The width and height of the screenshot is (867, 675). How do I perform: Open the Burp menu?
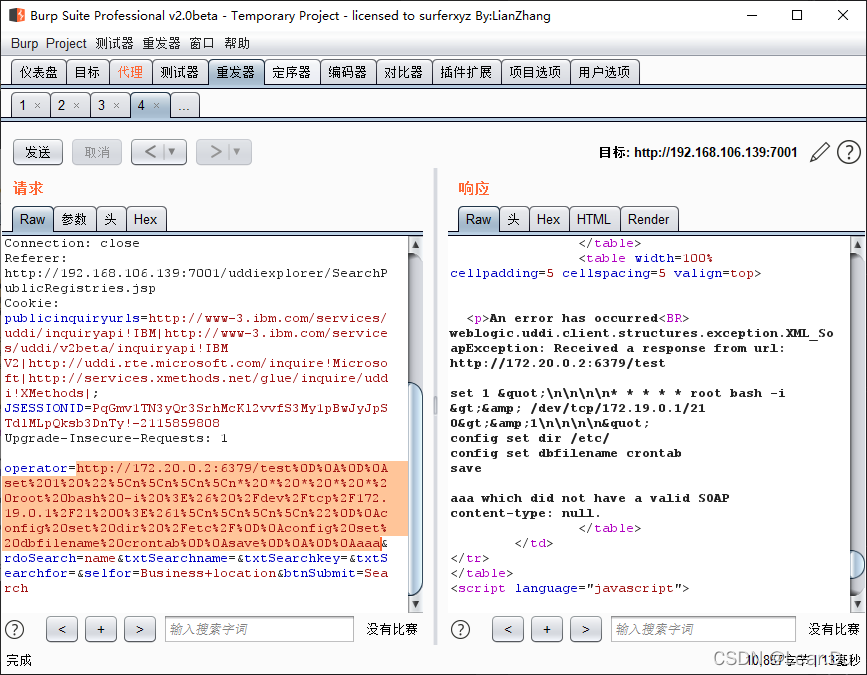pyautogui.click(x=24, y=43)
